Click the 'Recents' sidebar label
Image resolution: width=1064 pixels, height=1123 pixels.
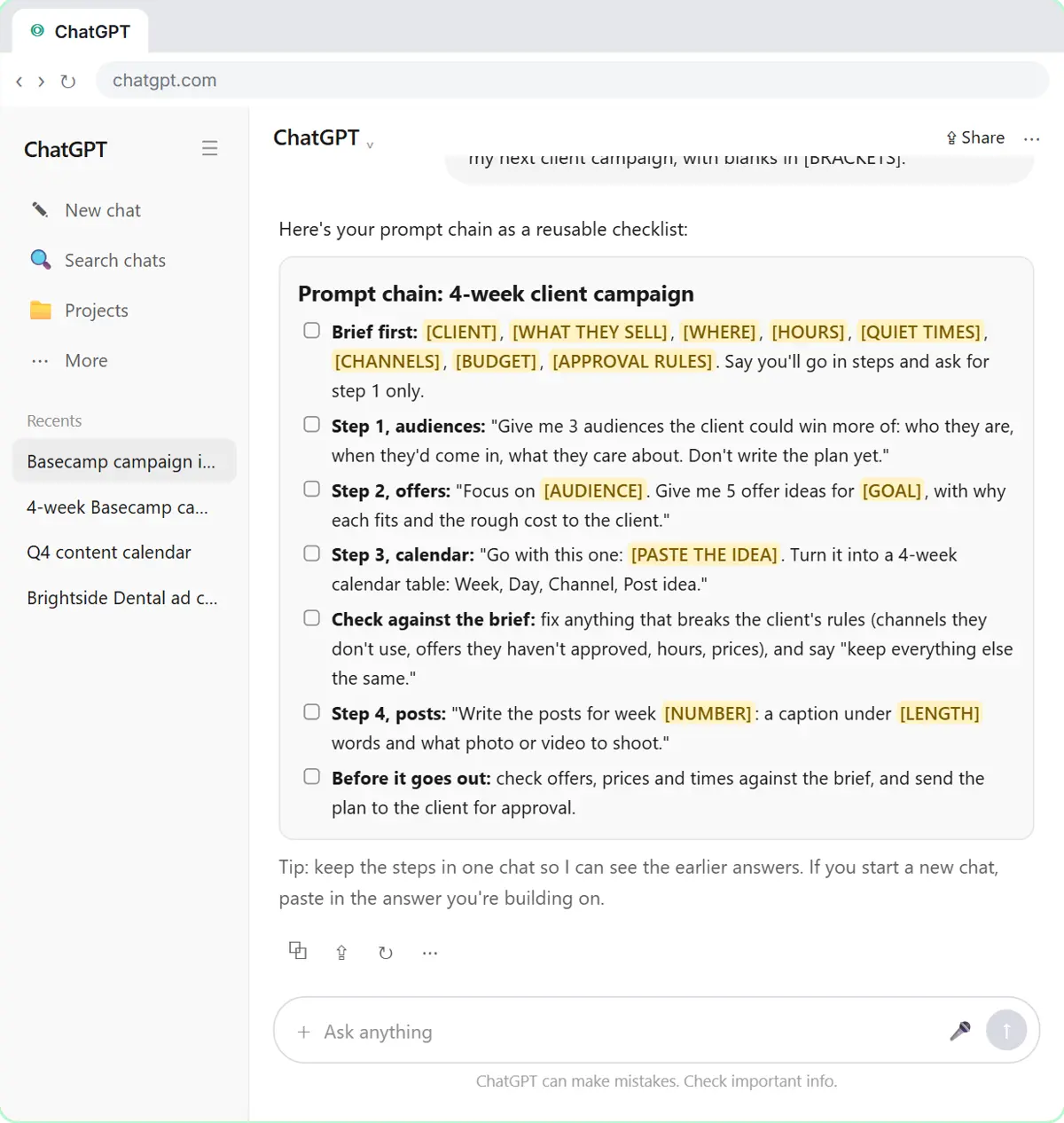tap(54, 421)
